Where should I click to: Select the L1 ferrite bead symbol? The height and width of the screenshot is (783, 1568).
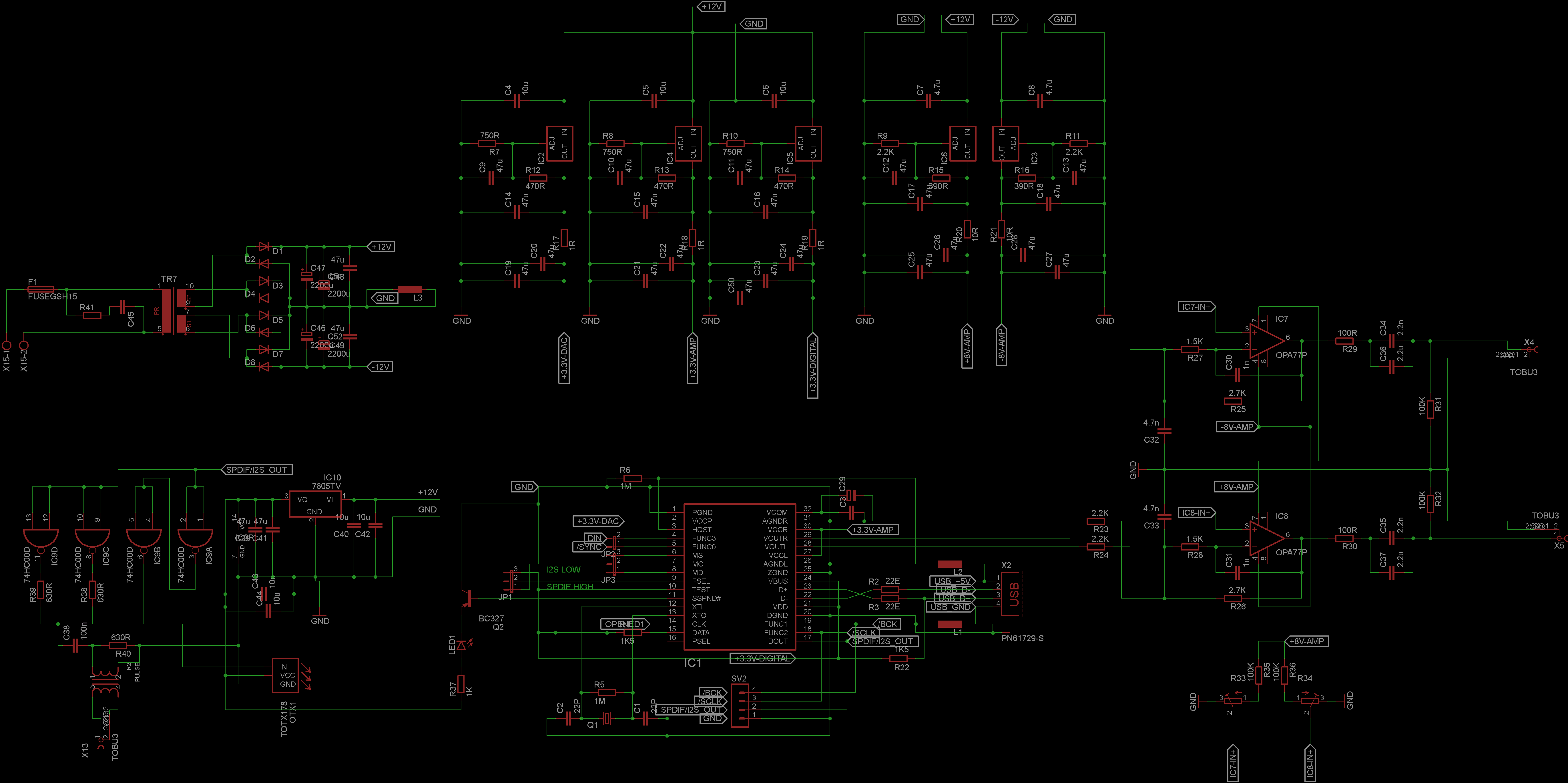(x=950, y=624)
